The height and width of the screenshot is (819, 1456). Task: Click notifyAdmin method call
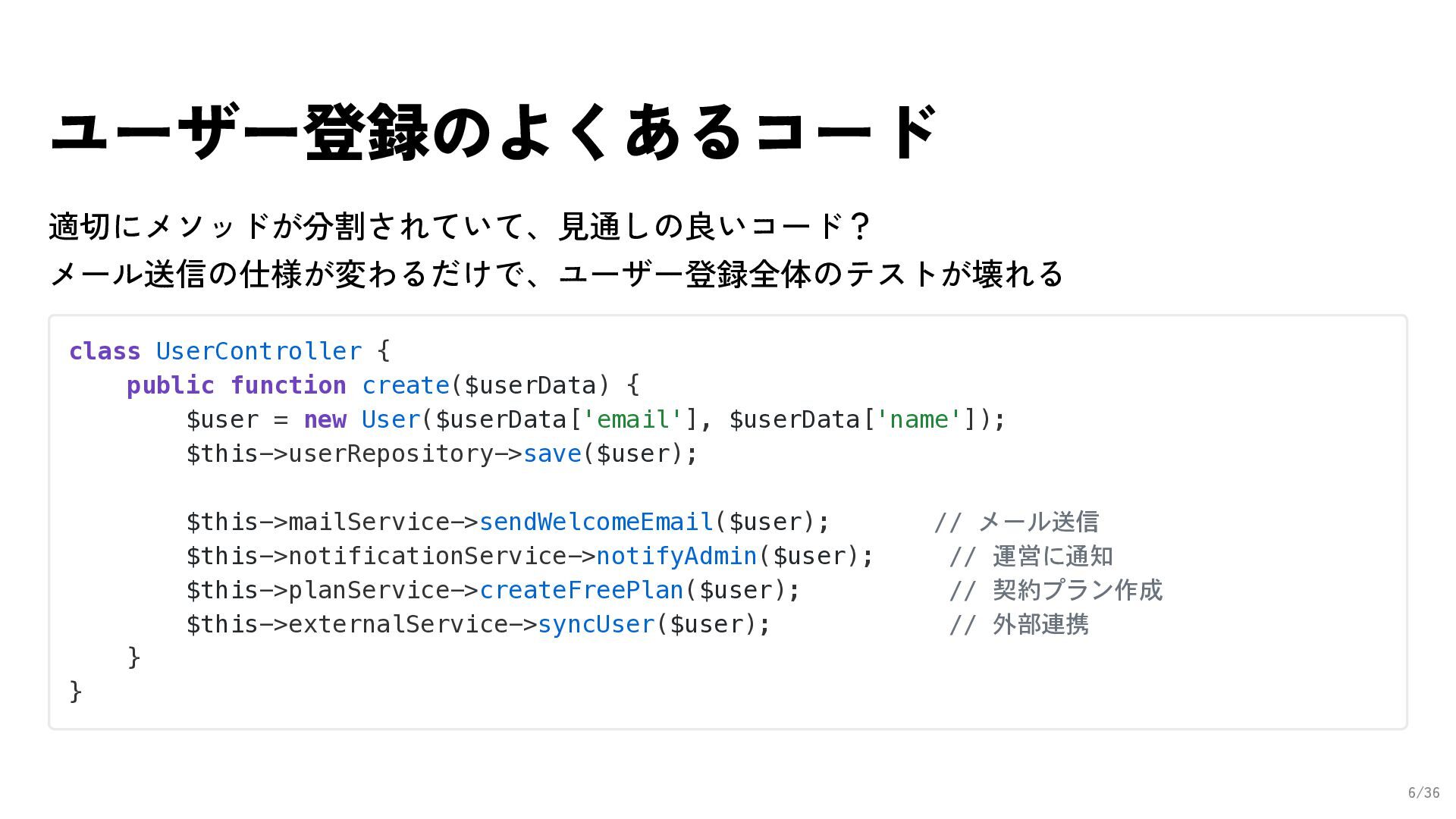click(x=676, y=556)
